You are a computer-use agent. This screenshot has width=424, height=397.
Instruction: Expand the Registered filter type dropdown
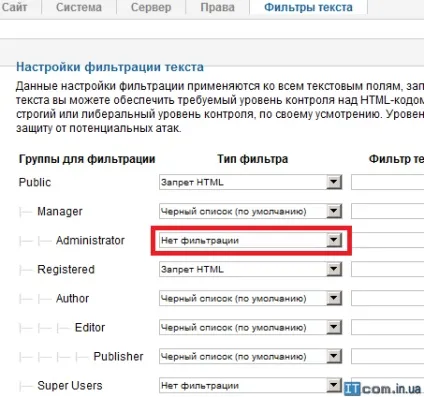tap(251, 269)
